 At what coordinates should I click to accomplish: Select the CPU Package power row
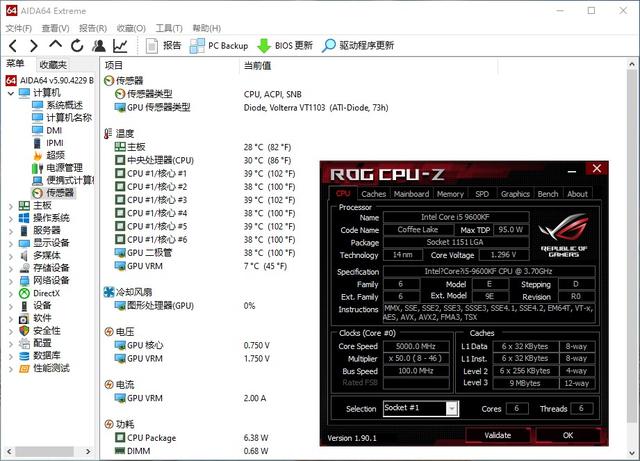coord(191,438)
